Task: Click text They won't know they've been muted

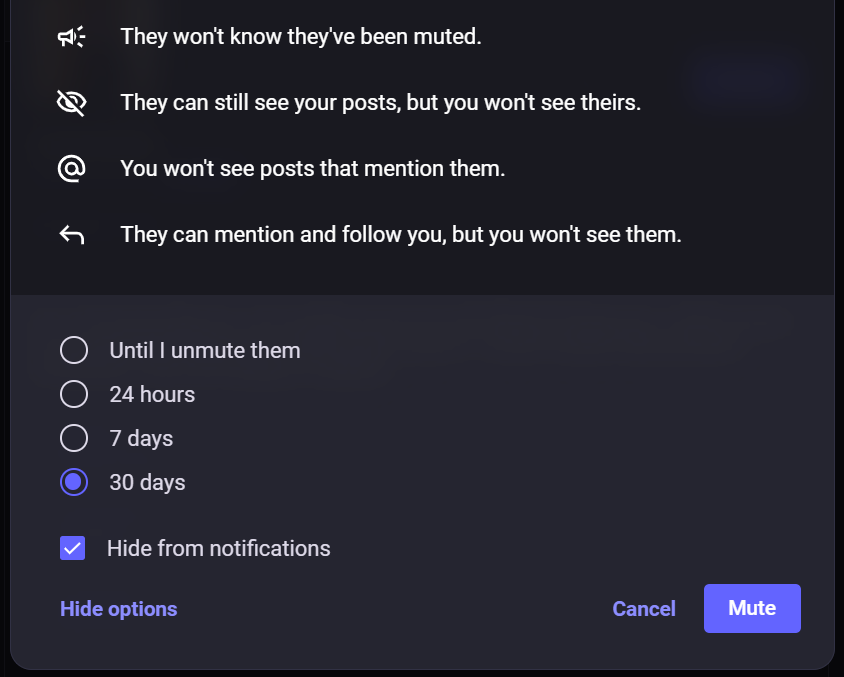Action: pyautogui.click(x=301, y=37)
